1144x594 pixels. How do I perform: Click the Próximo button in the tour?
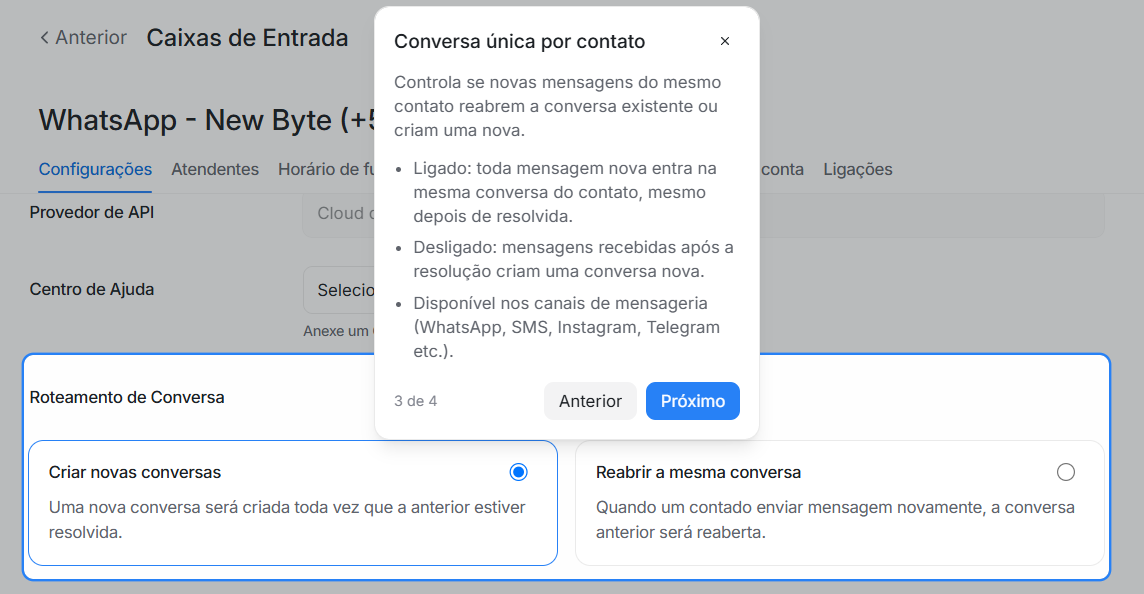[692, 401]
